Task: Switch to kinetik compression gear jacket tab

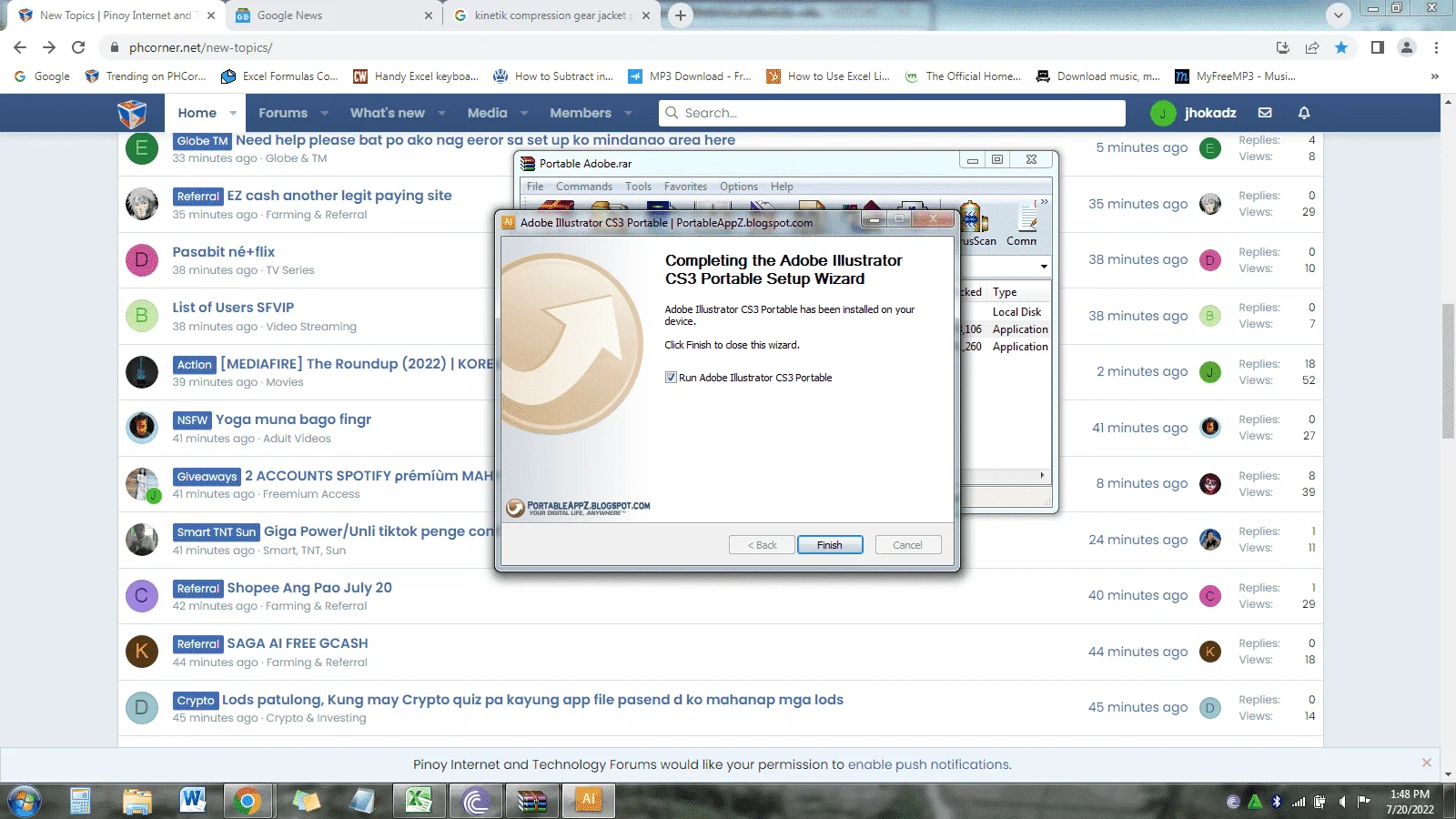Action: 551,15
